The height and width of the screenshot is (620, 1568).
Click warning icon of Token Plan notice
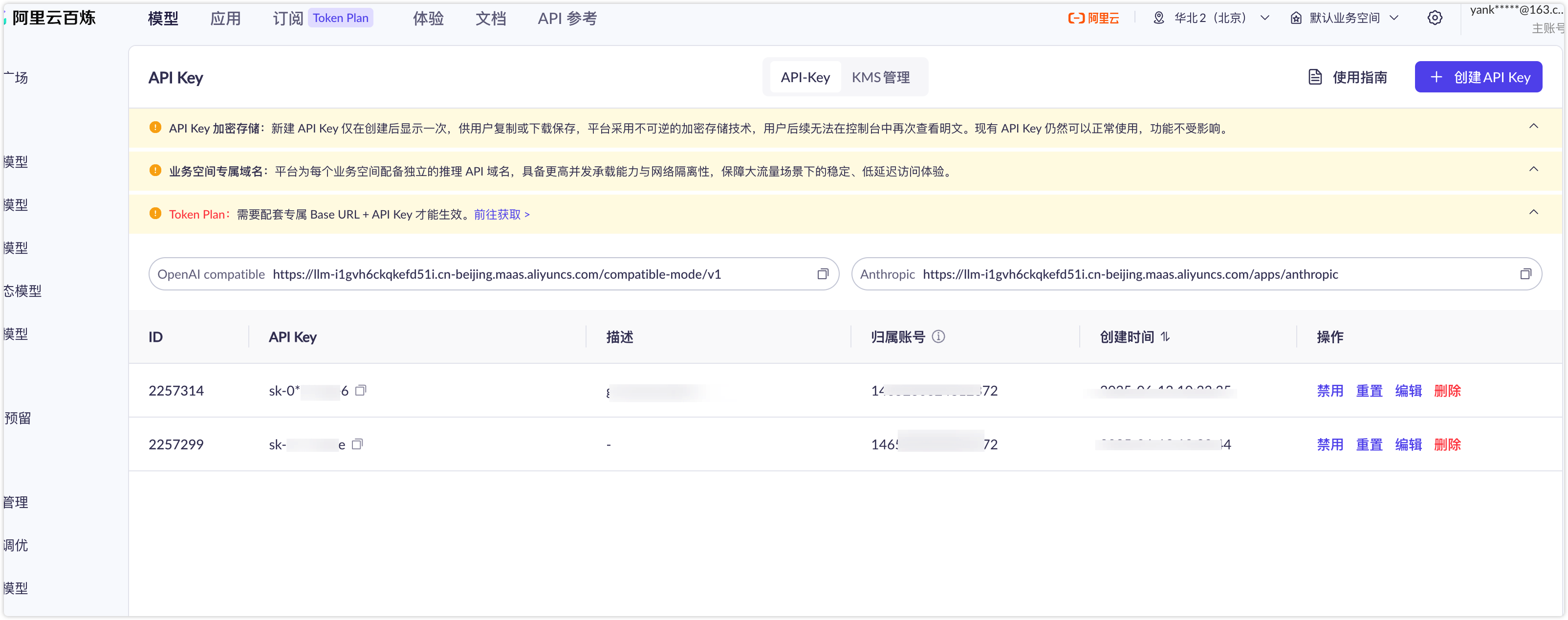[155, 213]
